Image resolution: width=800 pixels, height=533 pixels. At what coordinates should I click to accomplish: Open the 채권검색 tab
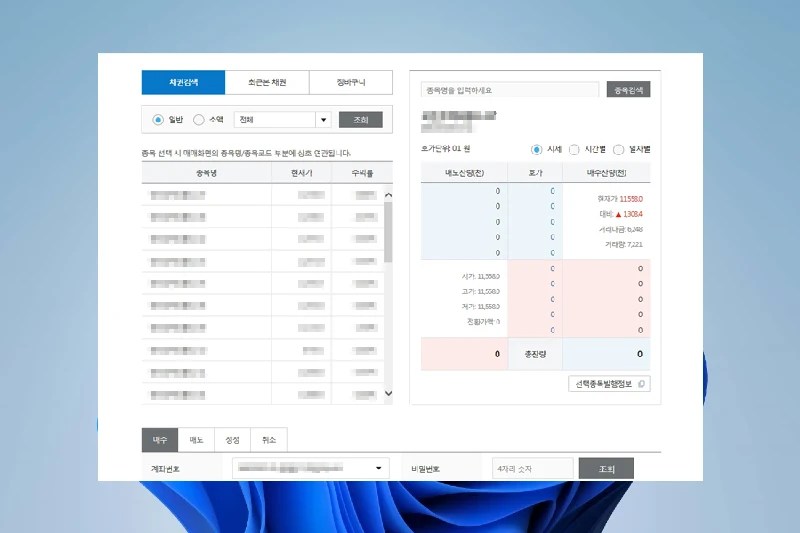[183, 82]
